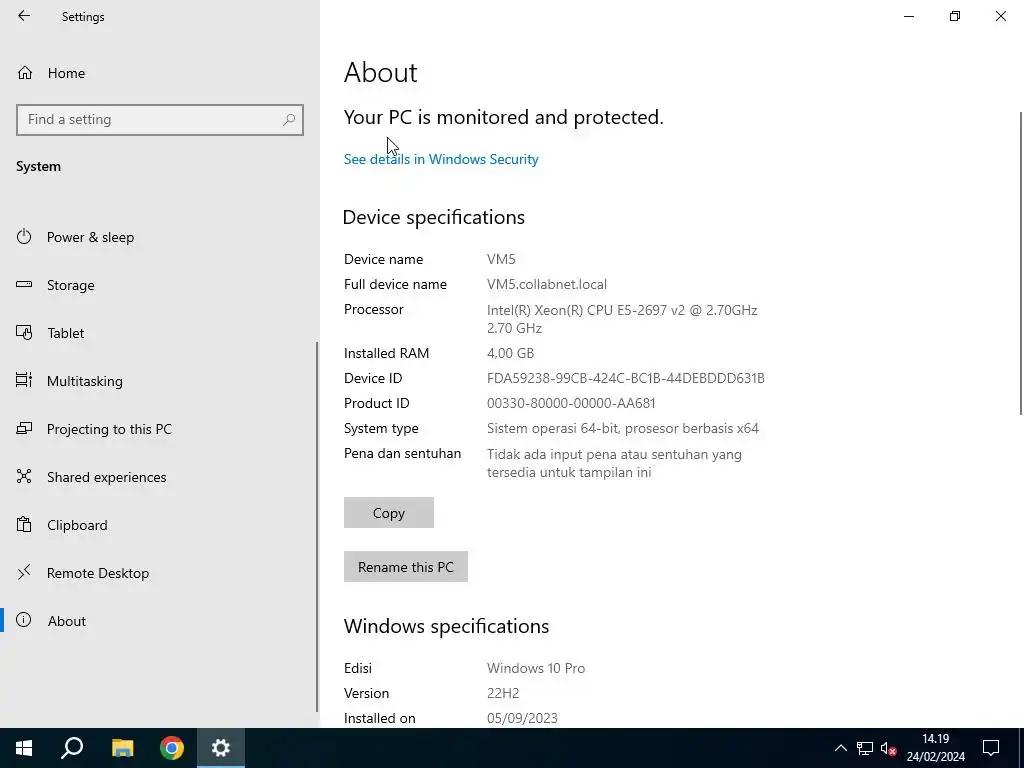Click the Power & sleep power icon

24,236
